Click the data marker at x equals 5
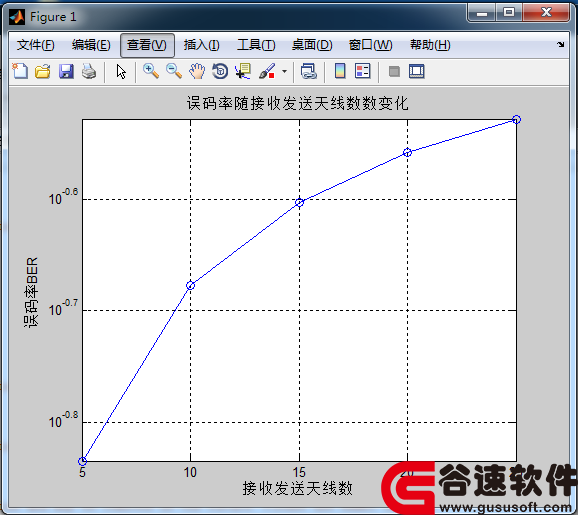The image size is (578, 515). [x=83, y=461]
